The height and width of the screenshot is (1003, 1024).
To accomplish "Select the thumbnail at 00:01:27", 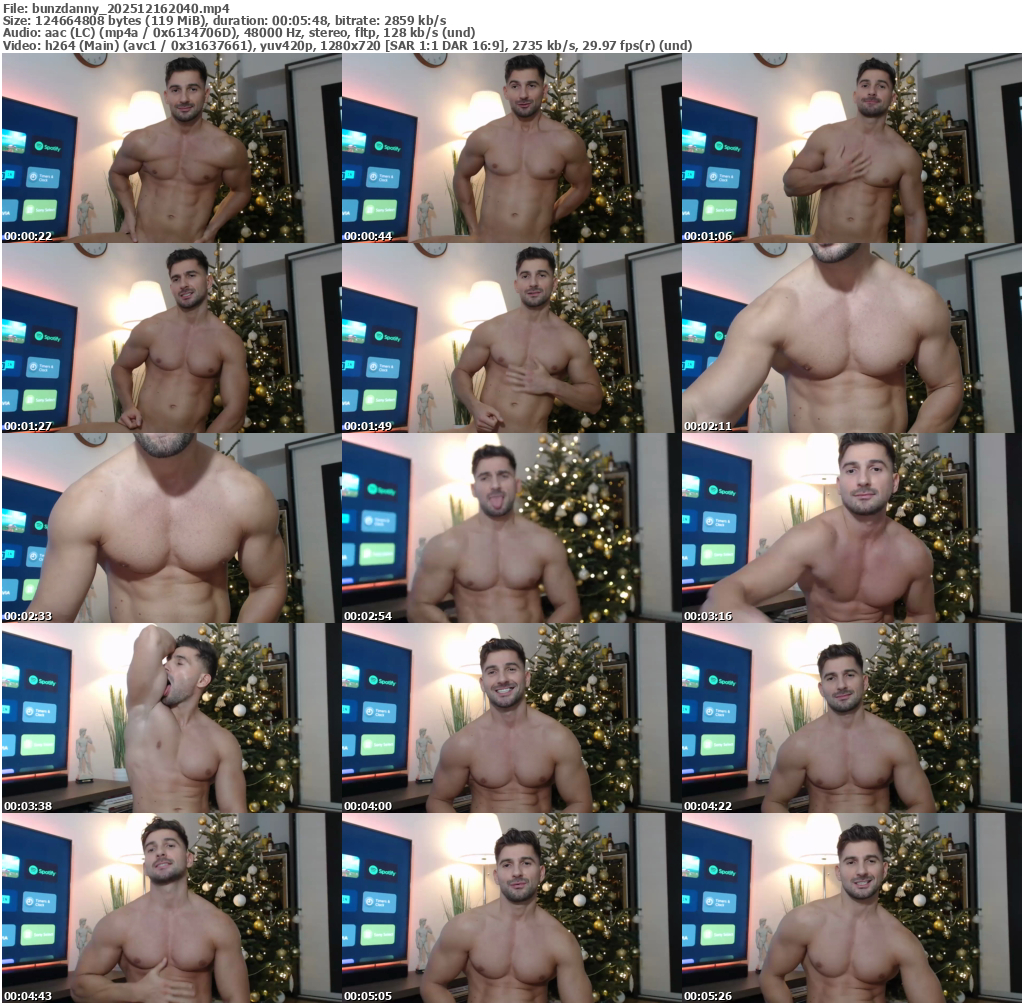I will coord(171,338).
